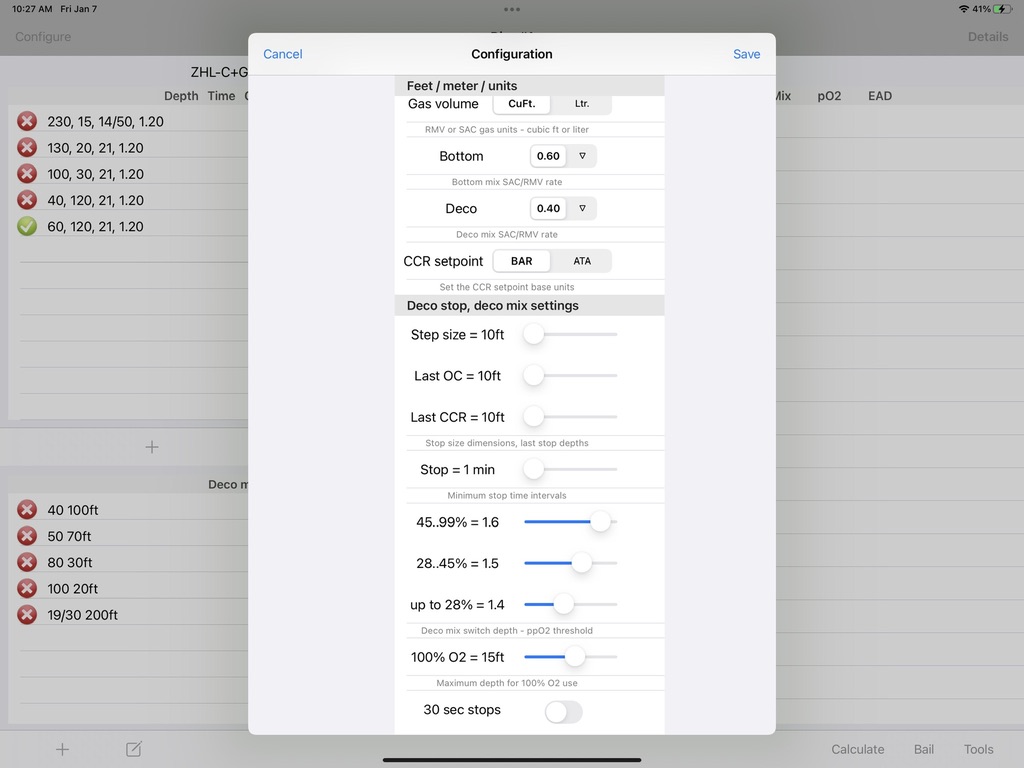Click the plus icon in the bottom toolbar

(62, 749)
